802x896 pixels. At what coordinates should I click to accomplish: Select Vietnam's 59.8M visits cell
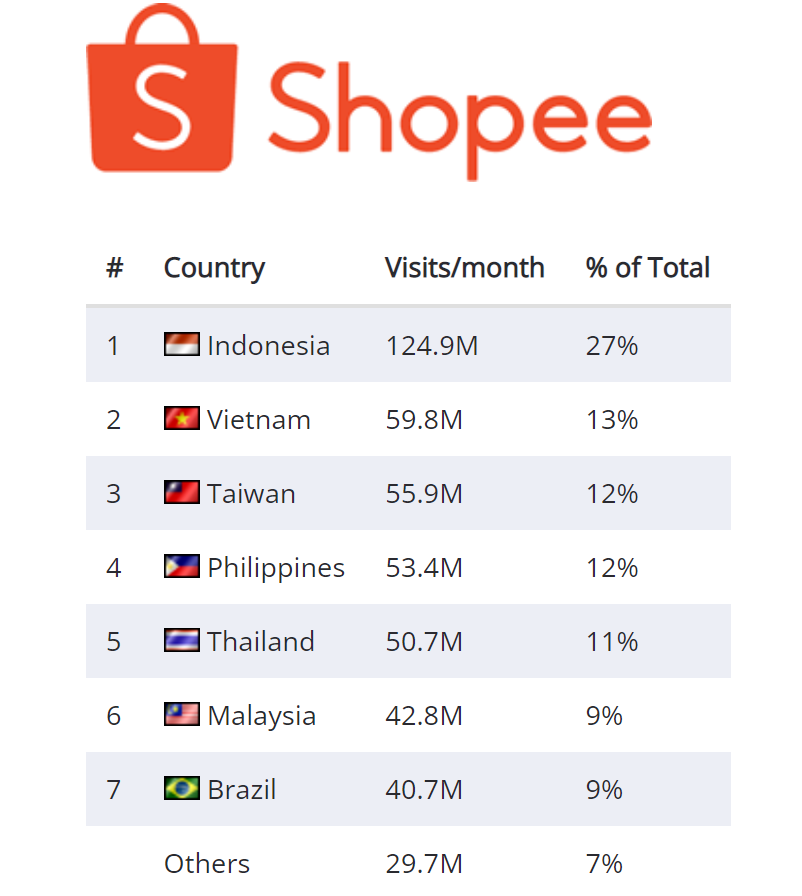424,420
